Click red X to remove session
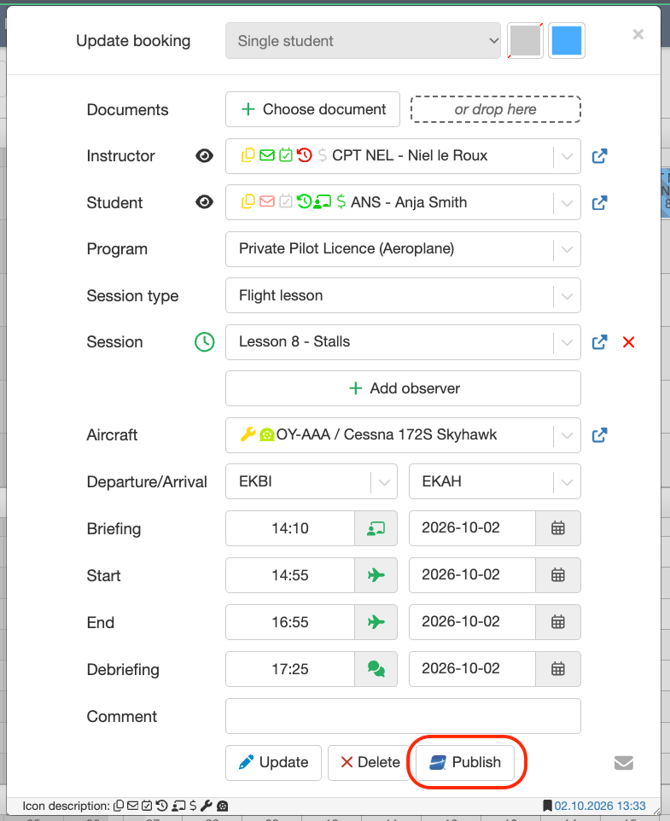The image size is (670, 821). click(629, 342)
